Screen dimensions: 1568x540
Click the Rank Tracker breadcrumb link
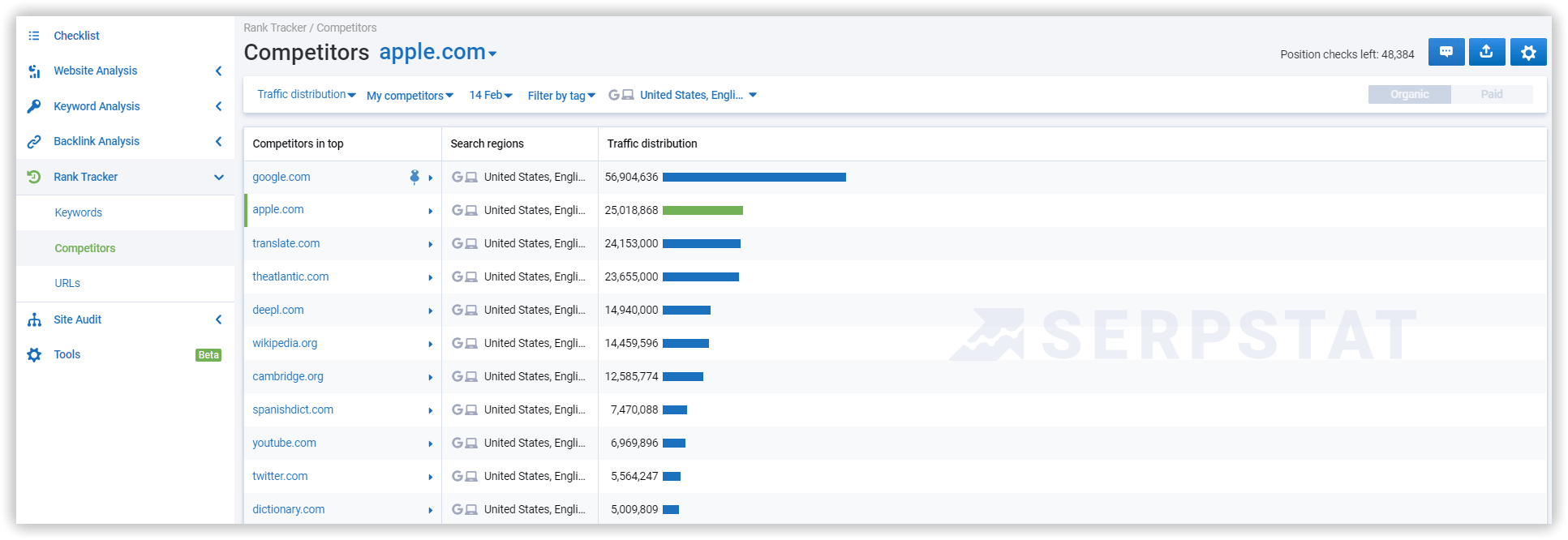pyautogui.click(x=275, y=28)
